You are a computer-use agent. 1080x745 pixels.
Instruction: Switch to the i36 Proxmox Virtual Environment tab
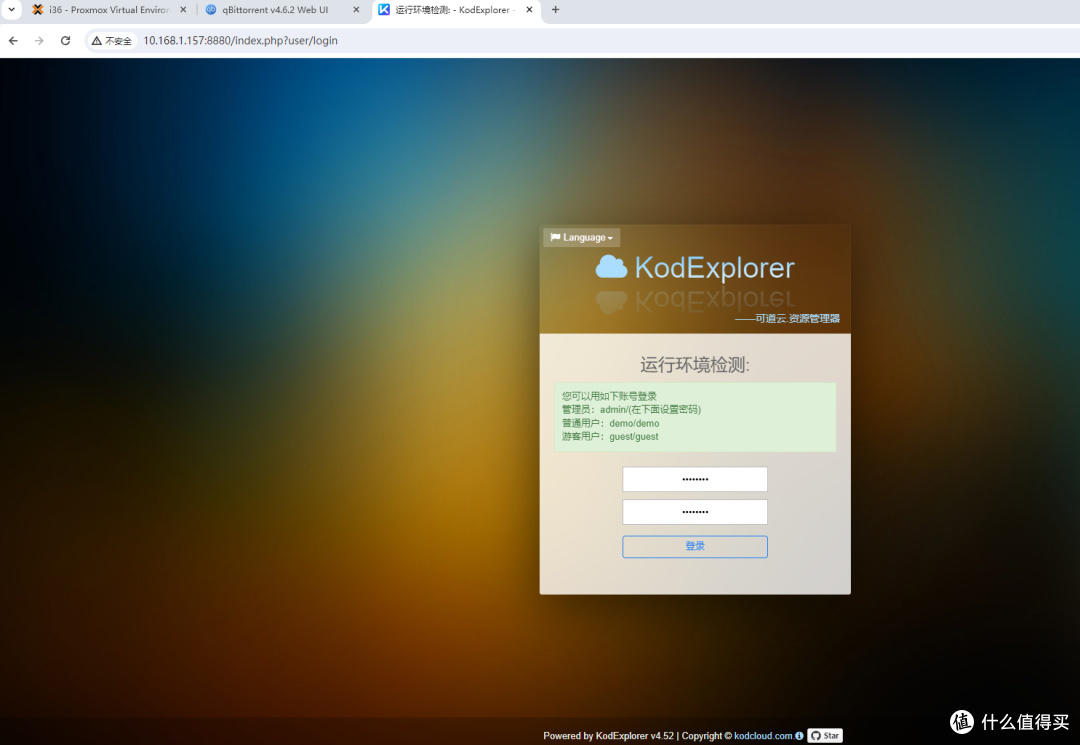click(105, 10)
